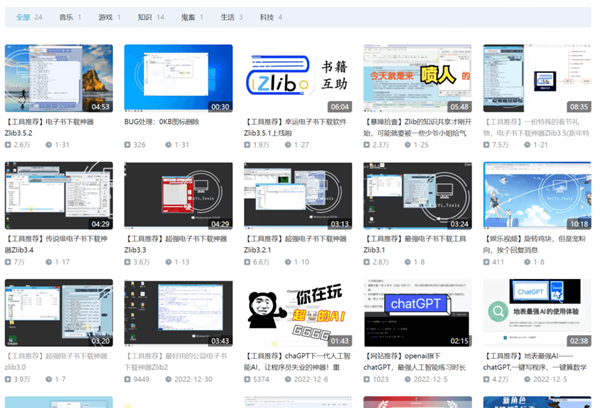Select the 全部 24 category tab

point(29,17)
